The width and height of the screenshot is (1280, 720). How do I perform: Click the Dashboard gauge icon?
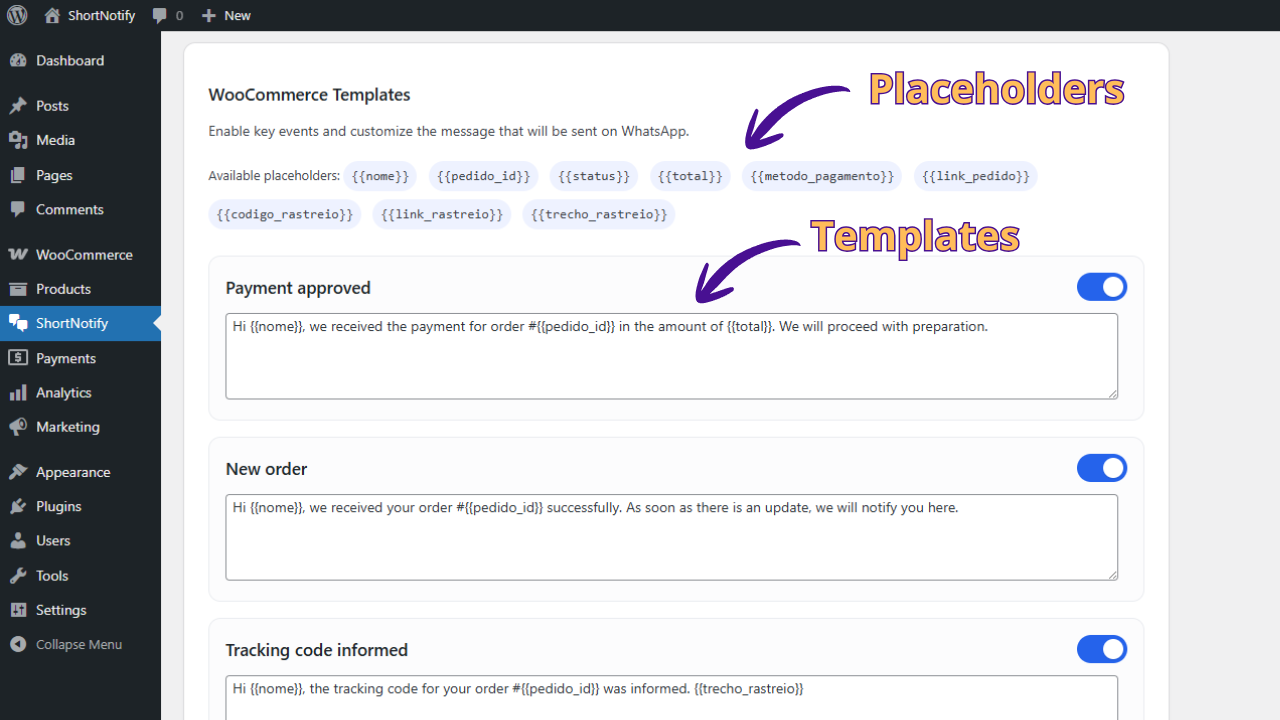pos(18,61)
